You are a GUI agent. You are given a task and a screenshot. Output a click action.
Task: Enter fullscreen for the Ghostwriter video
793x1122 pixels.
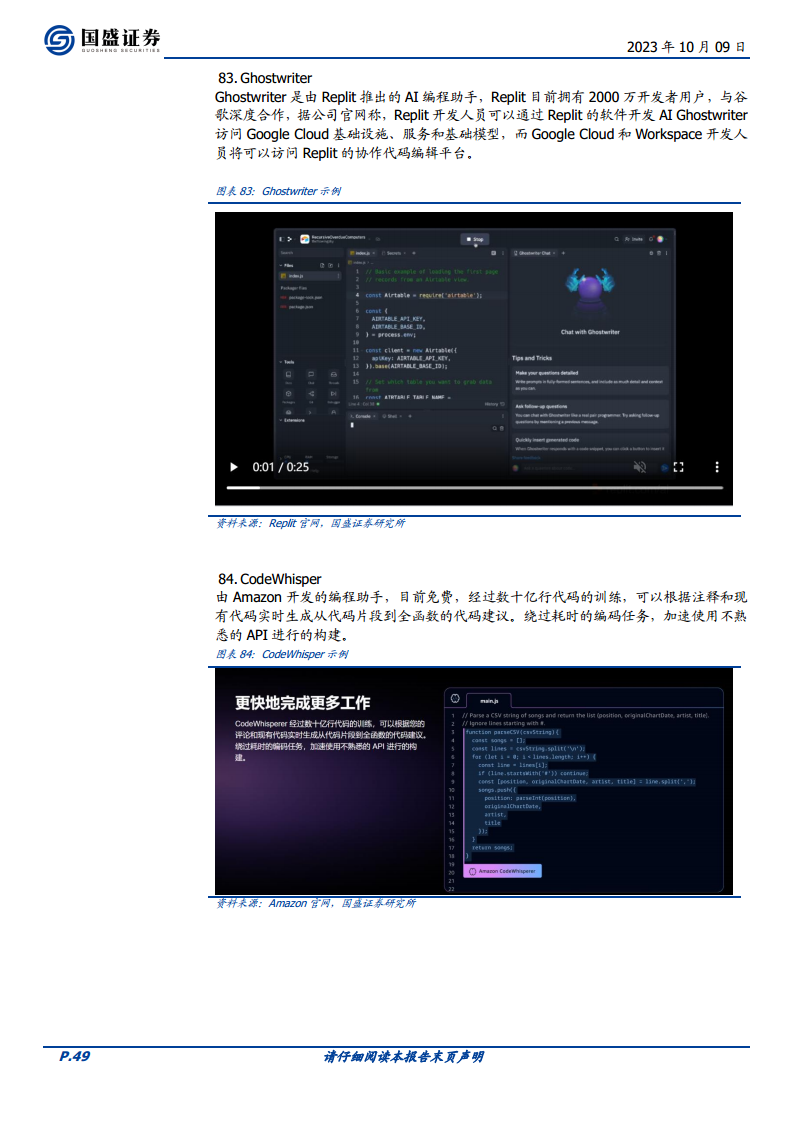point(678,467)
